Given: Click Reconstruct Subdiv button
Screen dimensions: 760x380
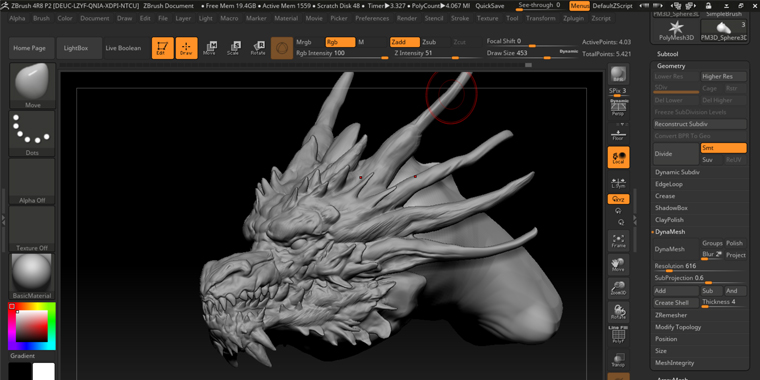Looking at the screenshot, I should pyautogui.click(x=700, y=124).
